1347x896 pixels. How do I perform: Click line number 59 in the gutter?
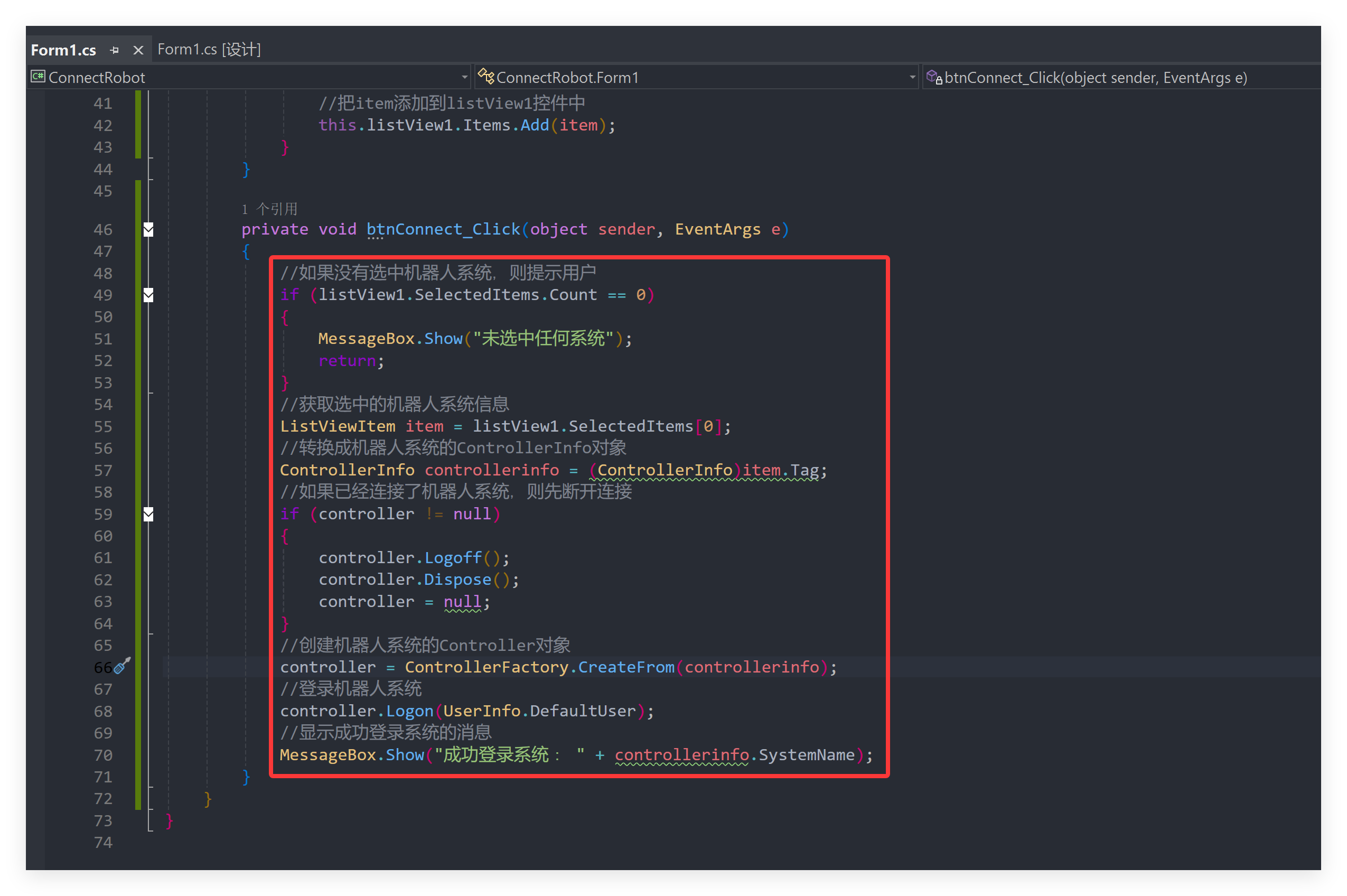coord(103,514)
